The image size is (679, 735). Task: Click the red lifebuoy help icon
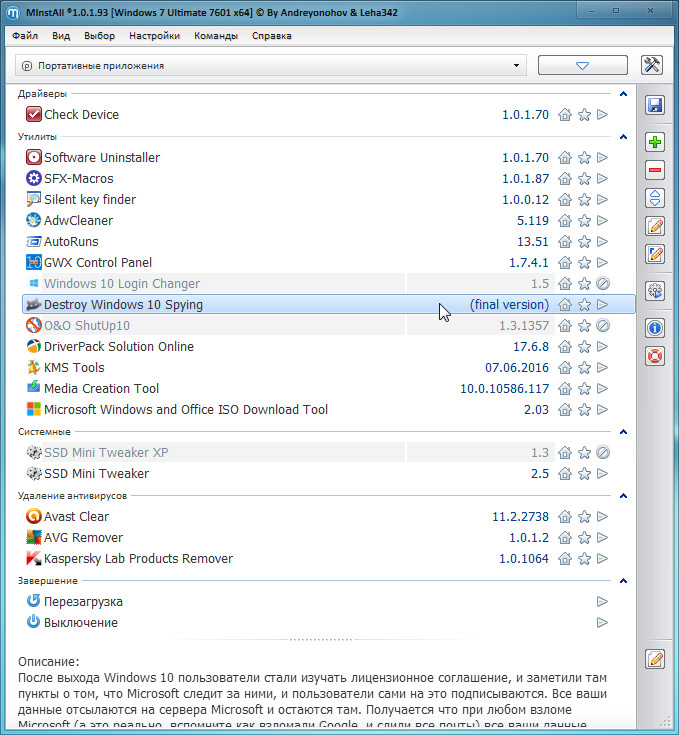pos(655,356)
